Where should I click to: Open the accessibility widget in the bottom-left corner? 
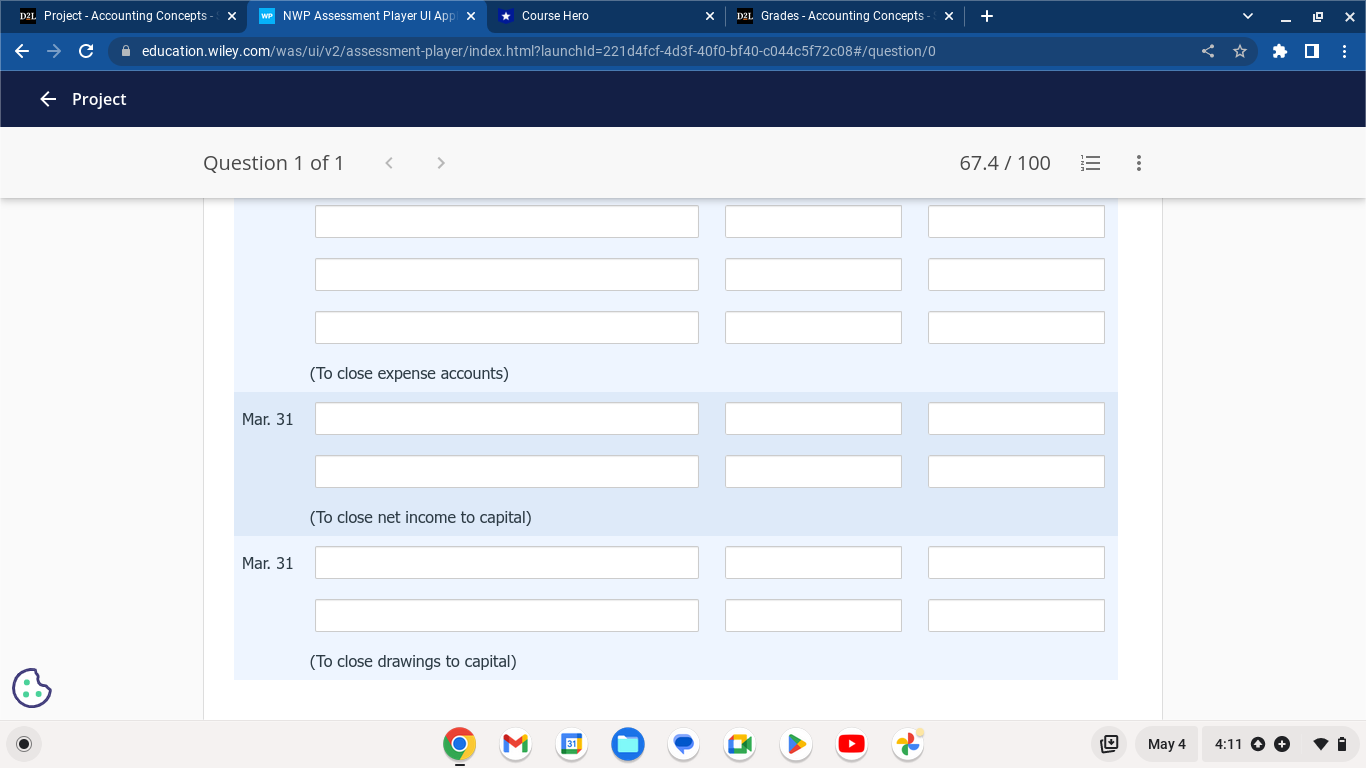[31, 687]
